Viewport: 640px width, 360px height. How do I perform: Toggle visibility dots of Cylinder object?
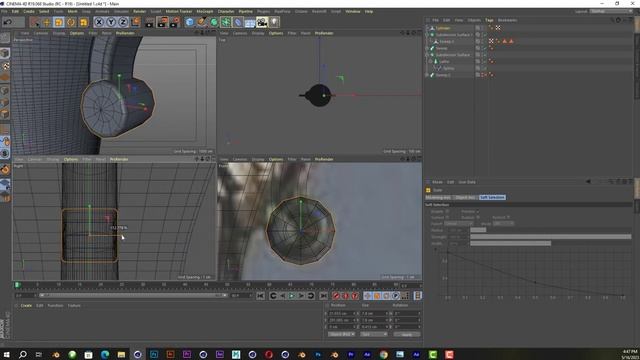(x=482, y=28)
